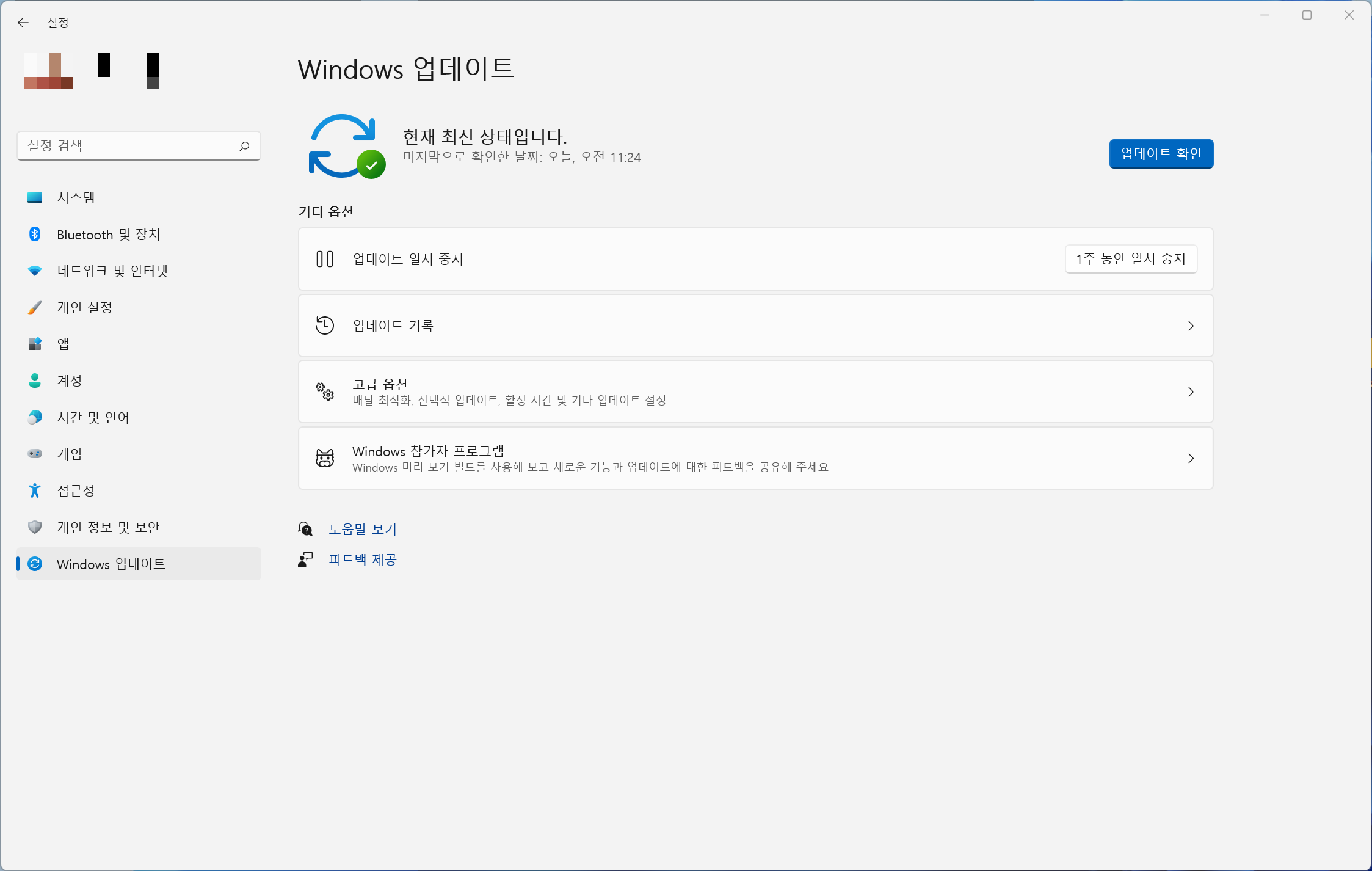Click the shield 개인 정보 및 보안 icon
This screenshot has width=1372, height=871.
[x=35, y=527]
